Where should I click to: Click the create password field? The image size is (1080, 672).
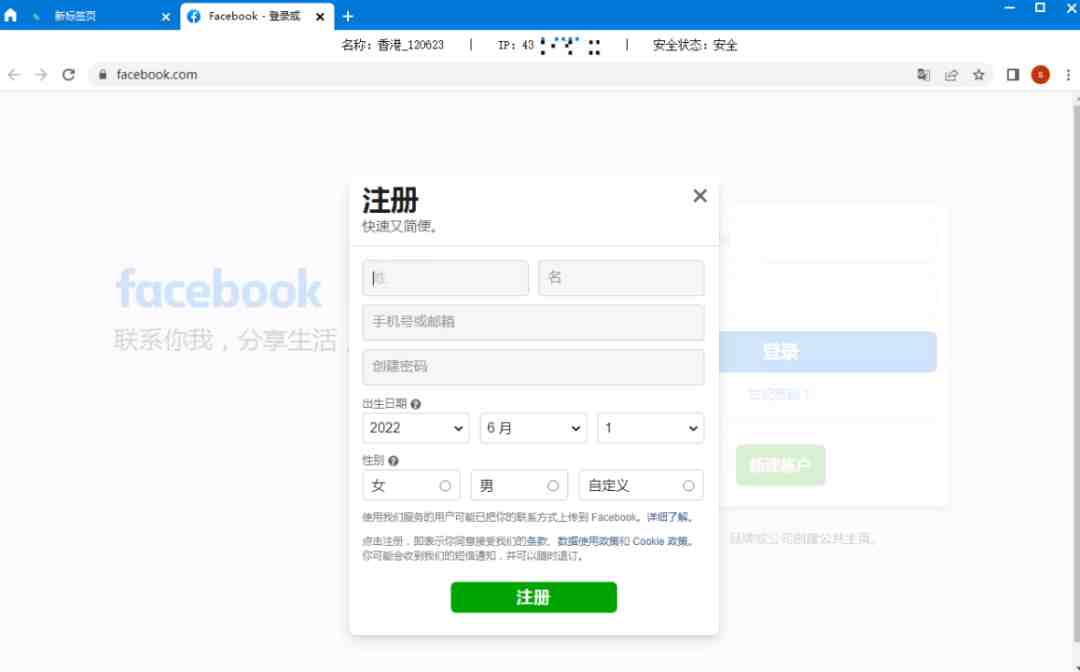[533, 367]
